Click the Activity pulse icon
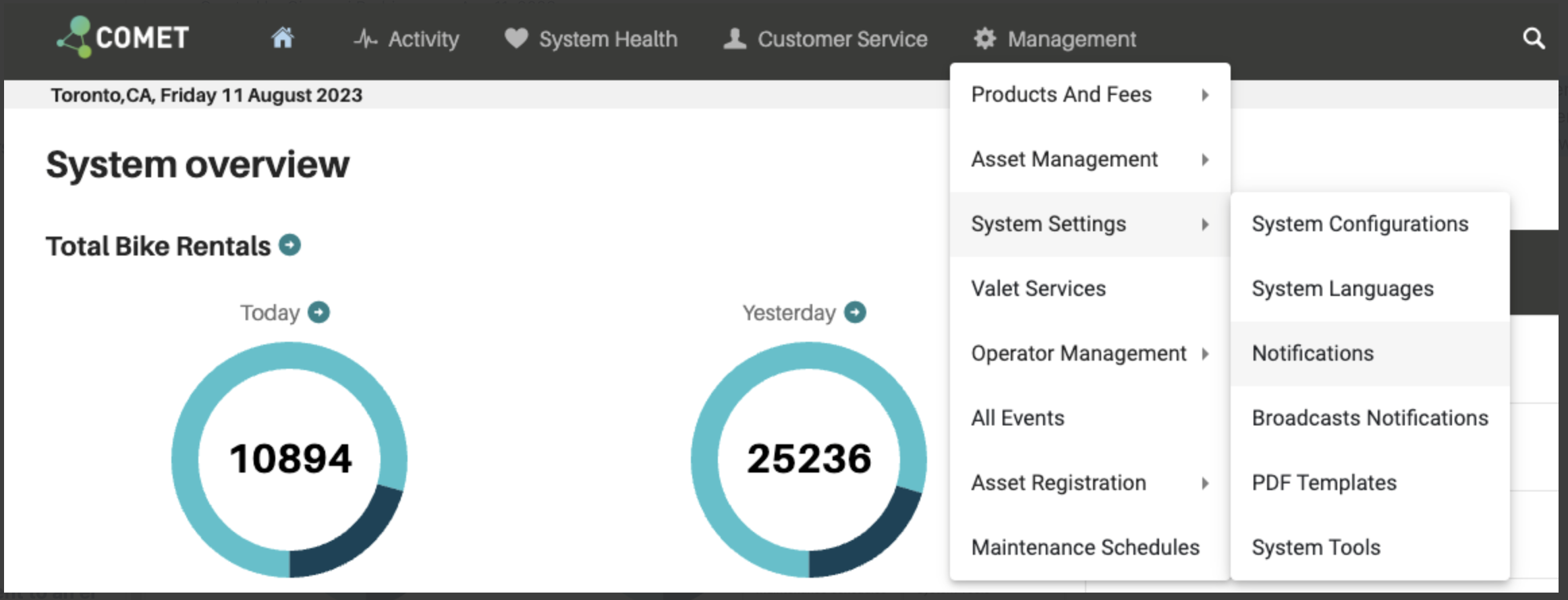The width and height of the screenshot is (1568, 600). pos(365,39)
